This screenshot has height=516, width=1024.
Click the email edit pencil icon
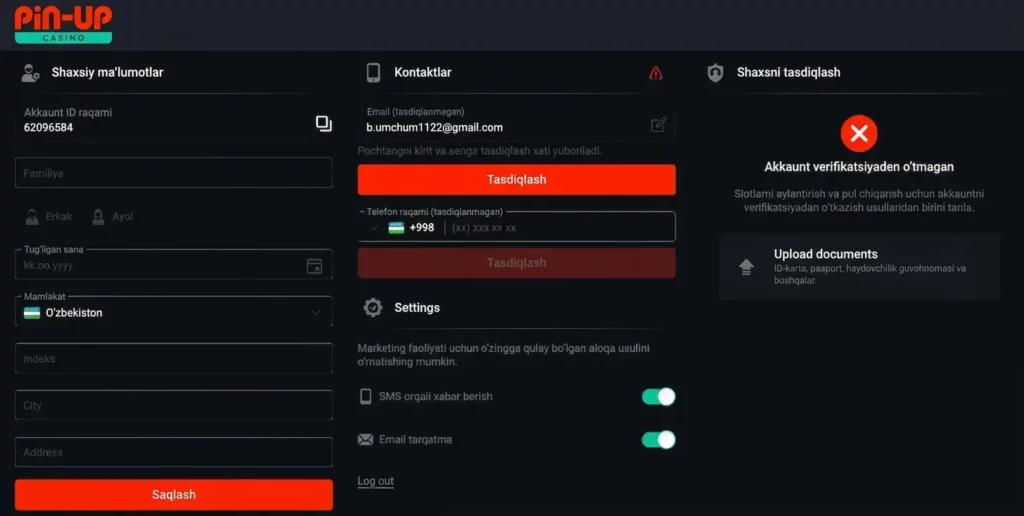(x=658, y=125)
